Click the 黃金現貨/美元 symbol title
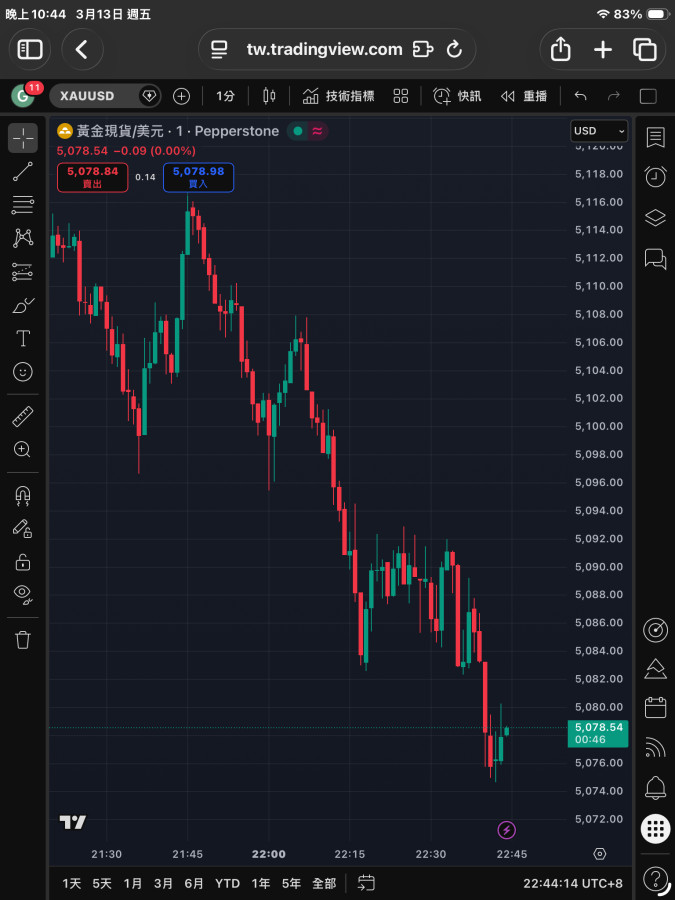Image resolution: width=675 pixels, height=900 pixels. click(119, 131)
